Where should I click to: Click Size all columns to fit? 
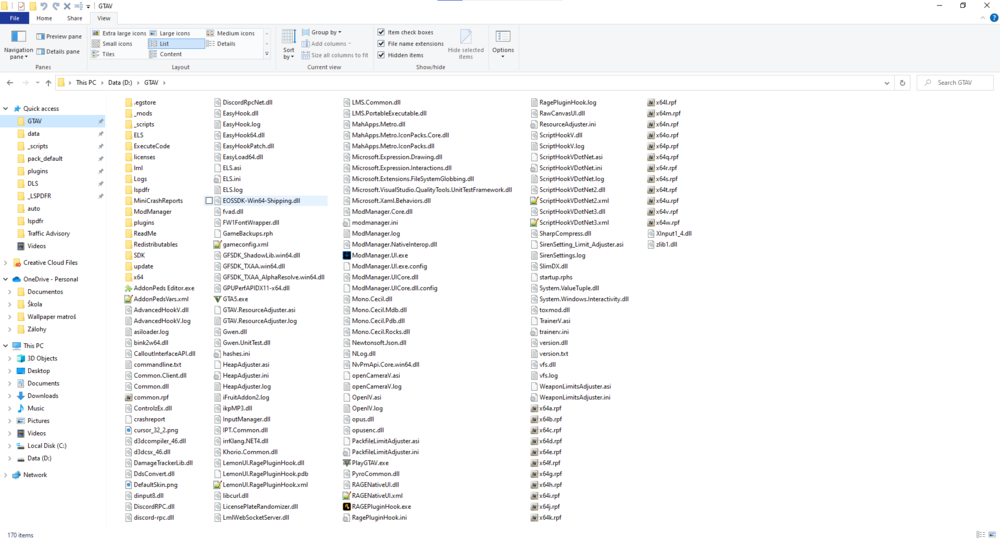tap(335, 55)
